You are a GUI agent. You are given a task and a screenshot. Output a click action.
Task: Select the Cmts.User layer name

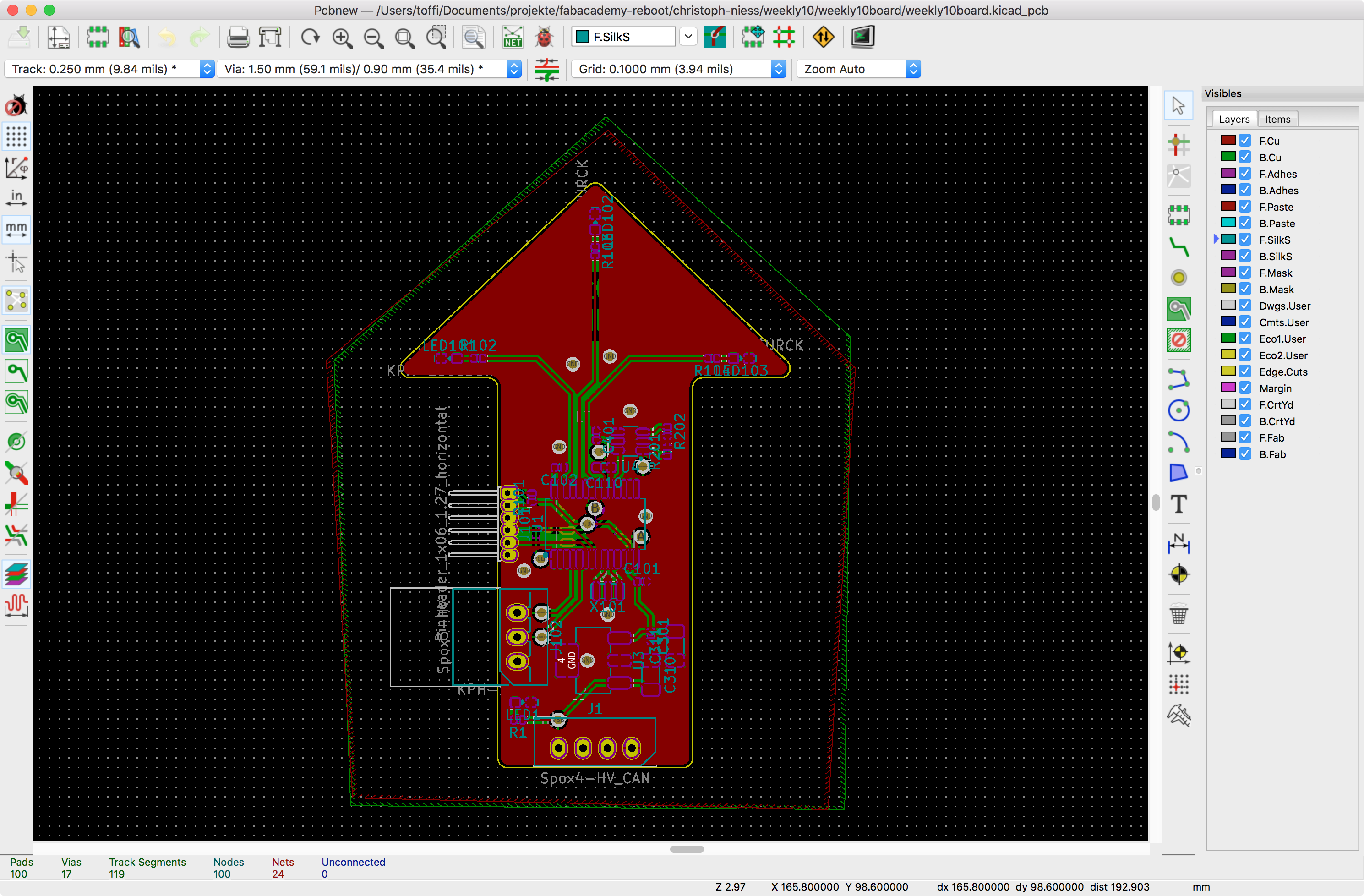pos(1284,322)
